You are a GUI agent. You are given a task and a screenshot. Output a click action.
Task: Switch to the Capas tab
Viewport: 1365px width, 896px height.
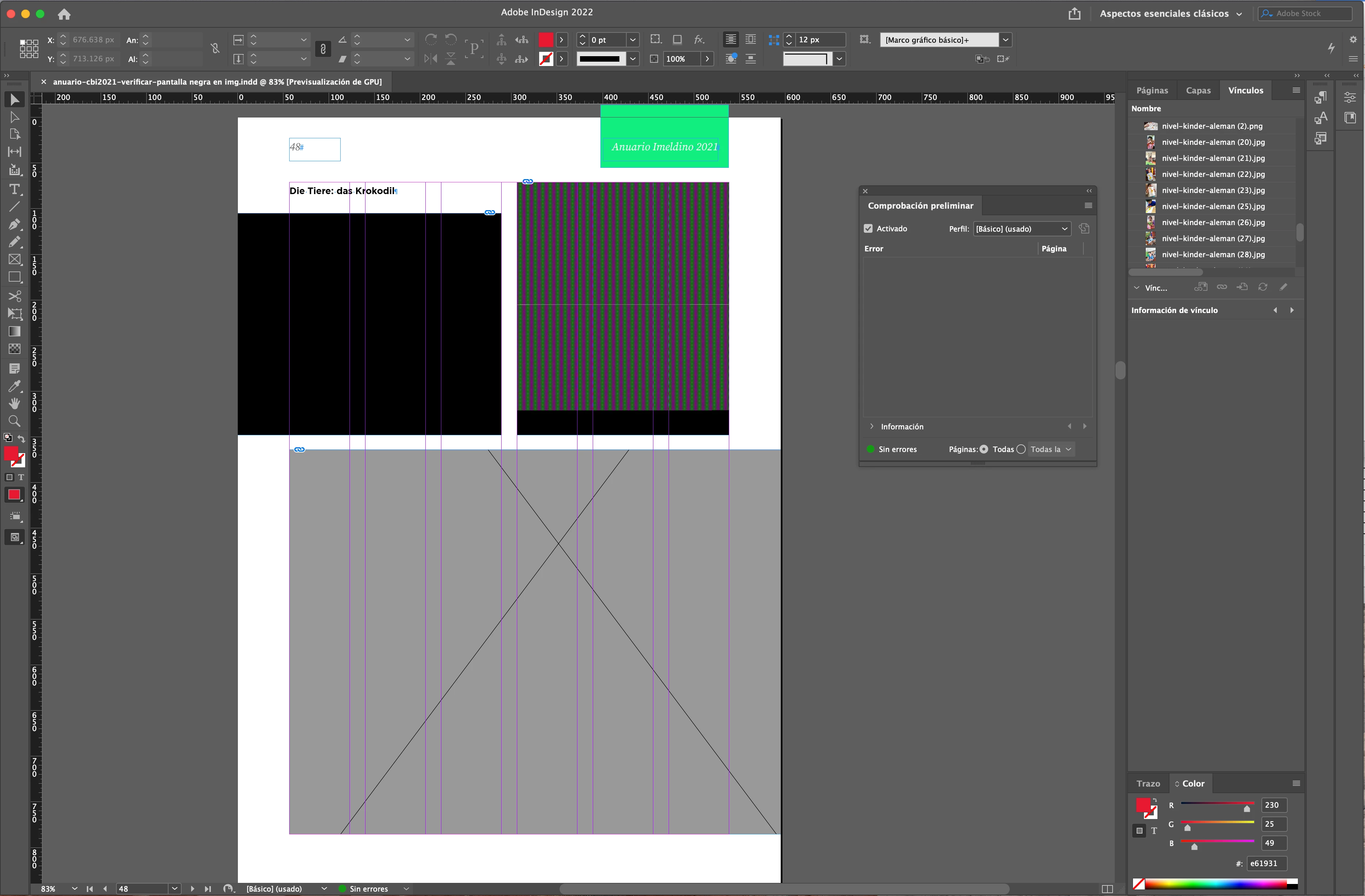(x=1198, y=90)
